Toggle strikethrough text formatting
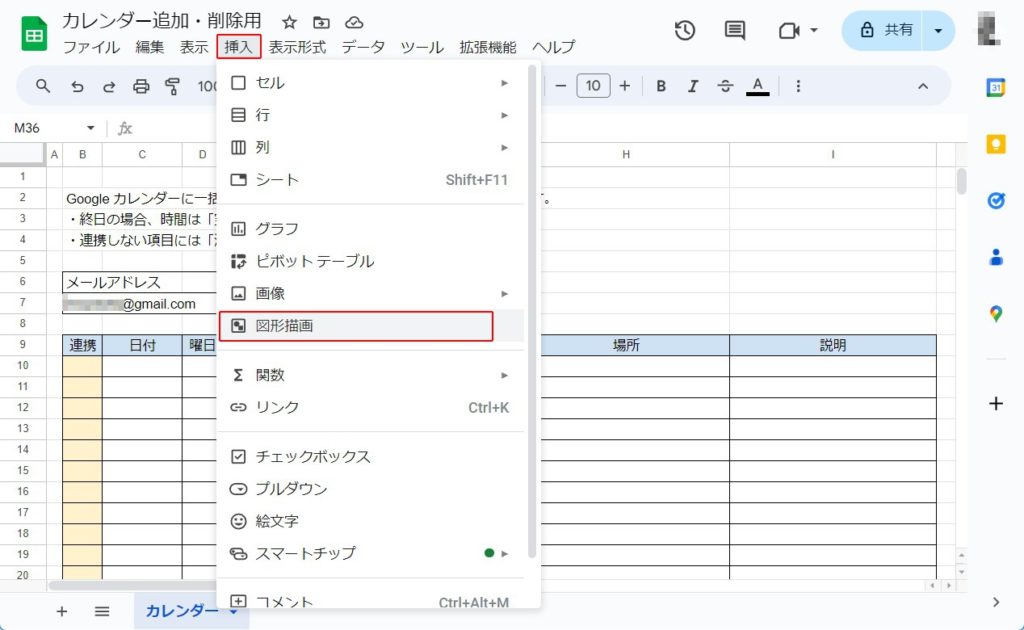 (x=725, y=86)
